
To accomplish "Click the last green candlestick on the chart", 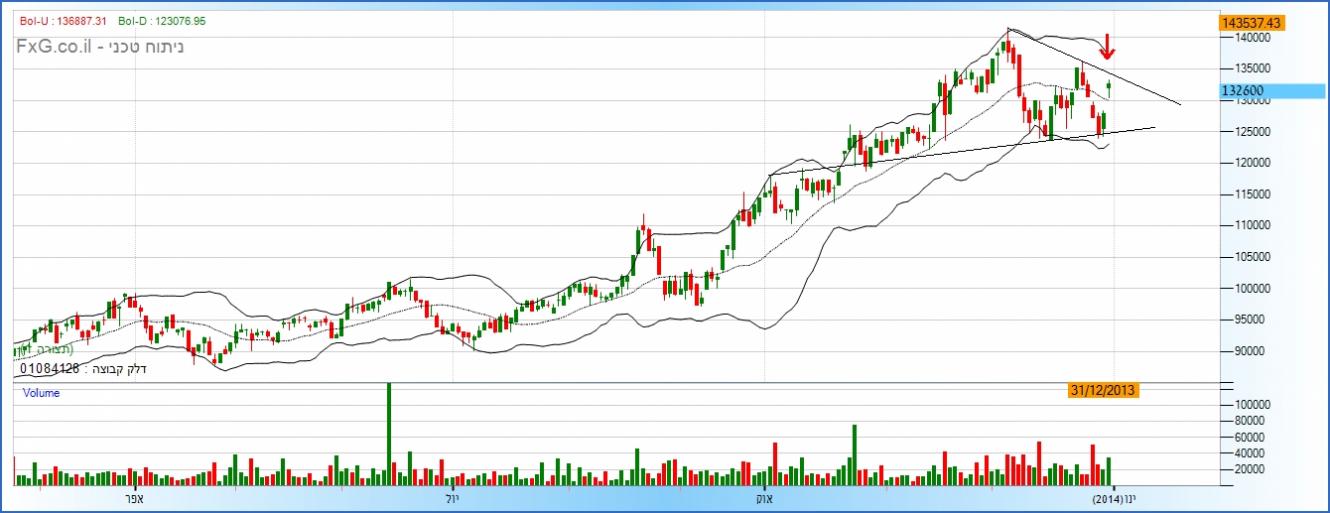I will pos(1109,88).
